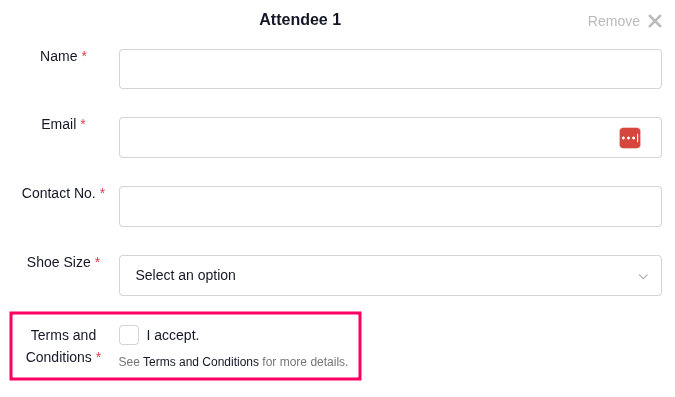Click the red asterisk next to Shoe Size
Image resolution: width=675 pixels, height=397 pixels.
(97, 260)
